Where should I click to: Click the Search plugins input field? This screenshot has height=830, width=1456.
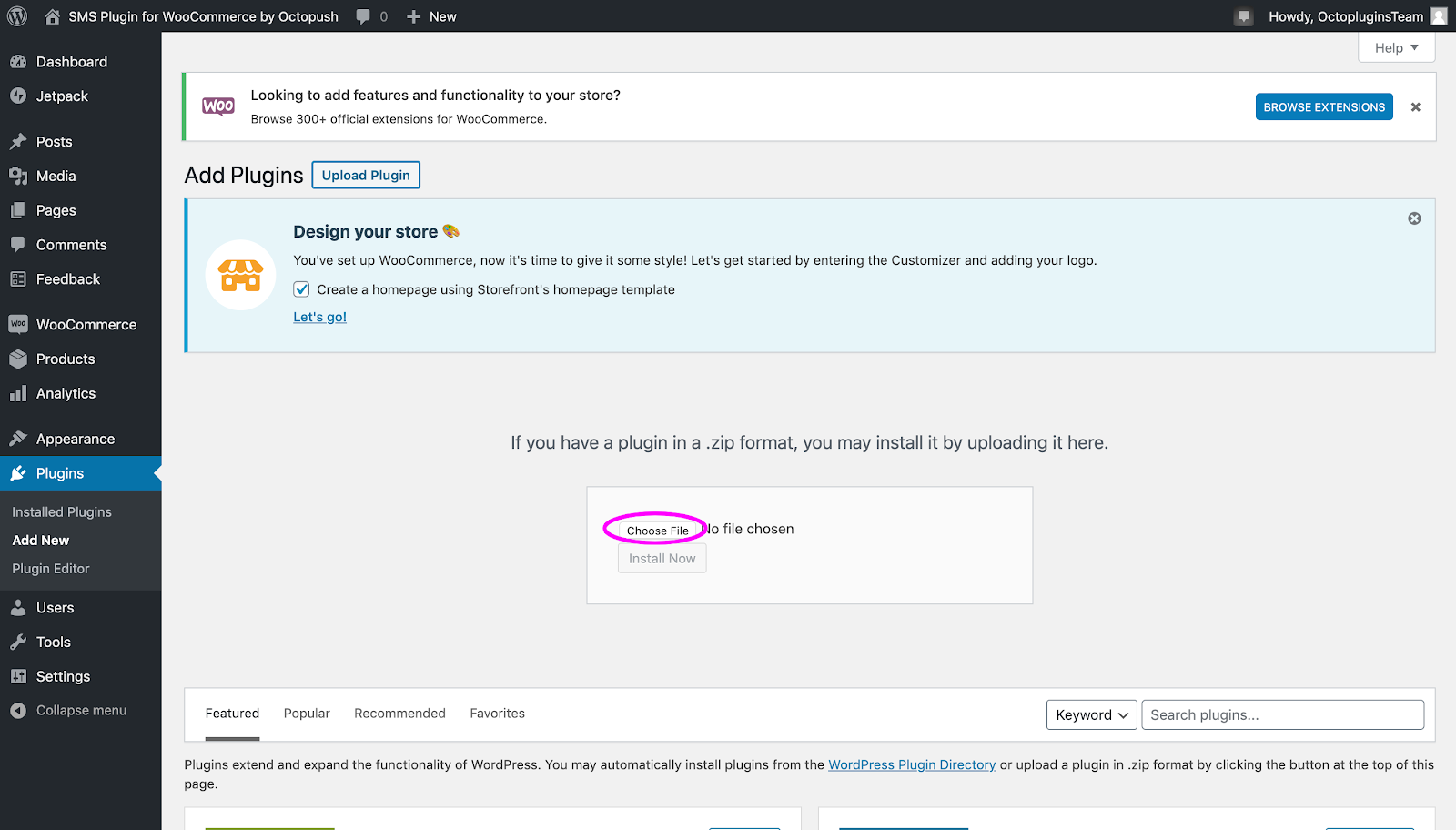(1283, 714)
